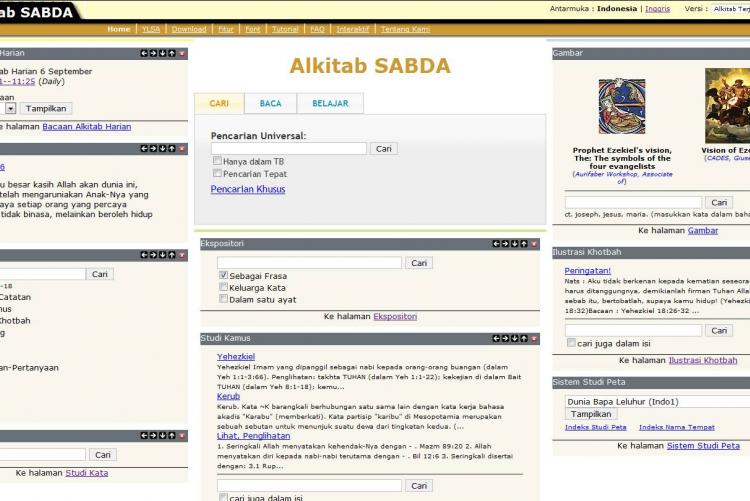Image resolution: width=750 pixels, height=501 pixels.
Task: Select the CARI tab
Action: coord(219,103)
